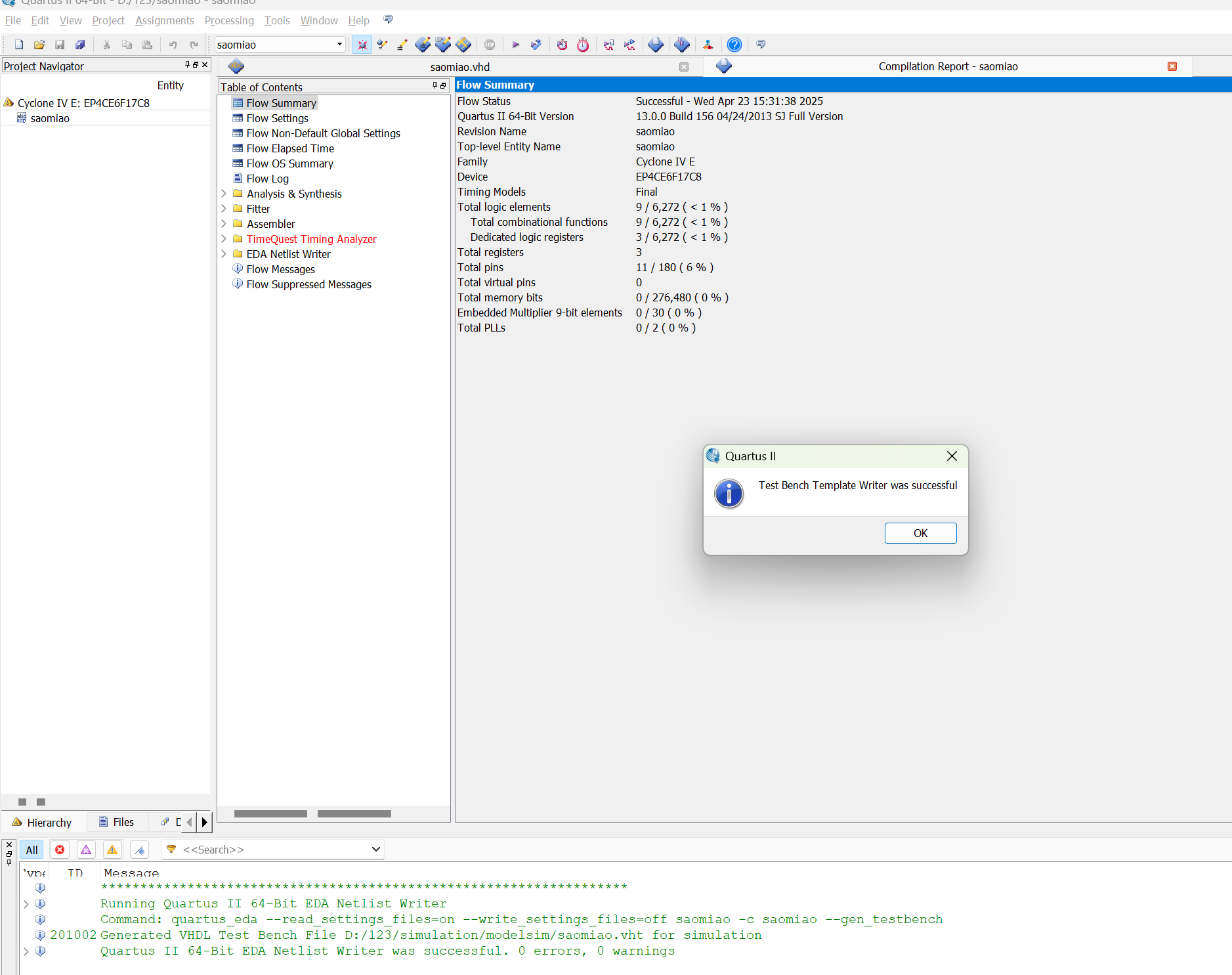
Task: Click the Undo arrow icon
Action: coord(173,45)
